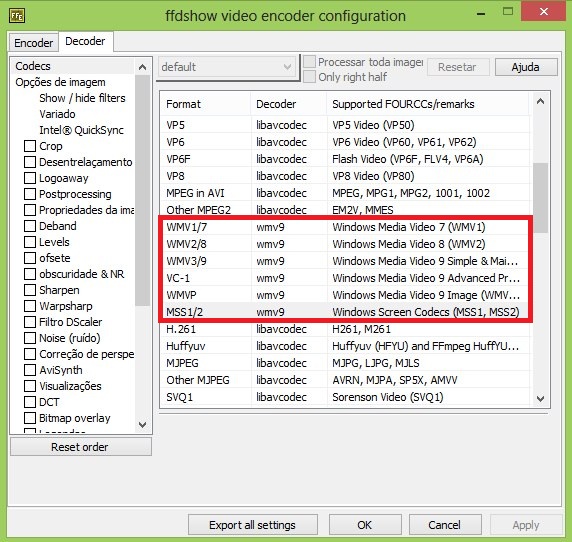Click the Decoder column header
572x542 pixels.
coord(288,104)
